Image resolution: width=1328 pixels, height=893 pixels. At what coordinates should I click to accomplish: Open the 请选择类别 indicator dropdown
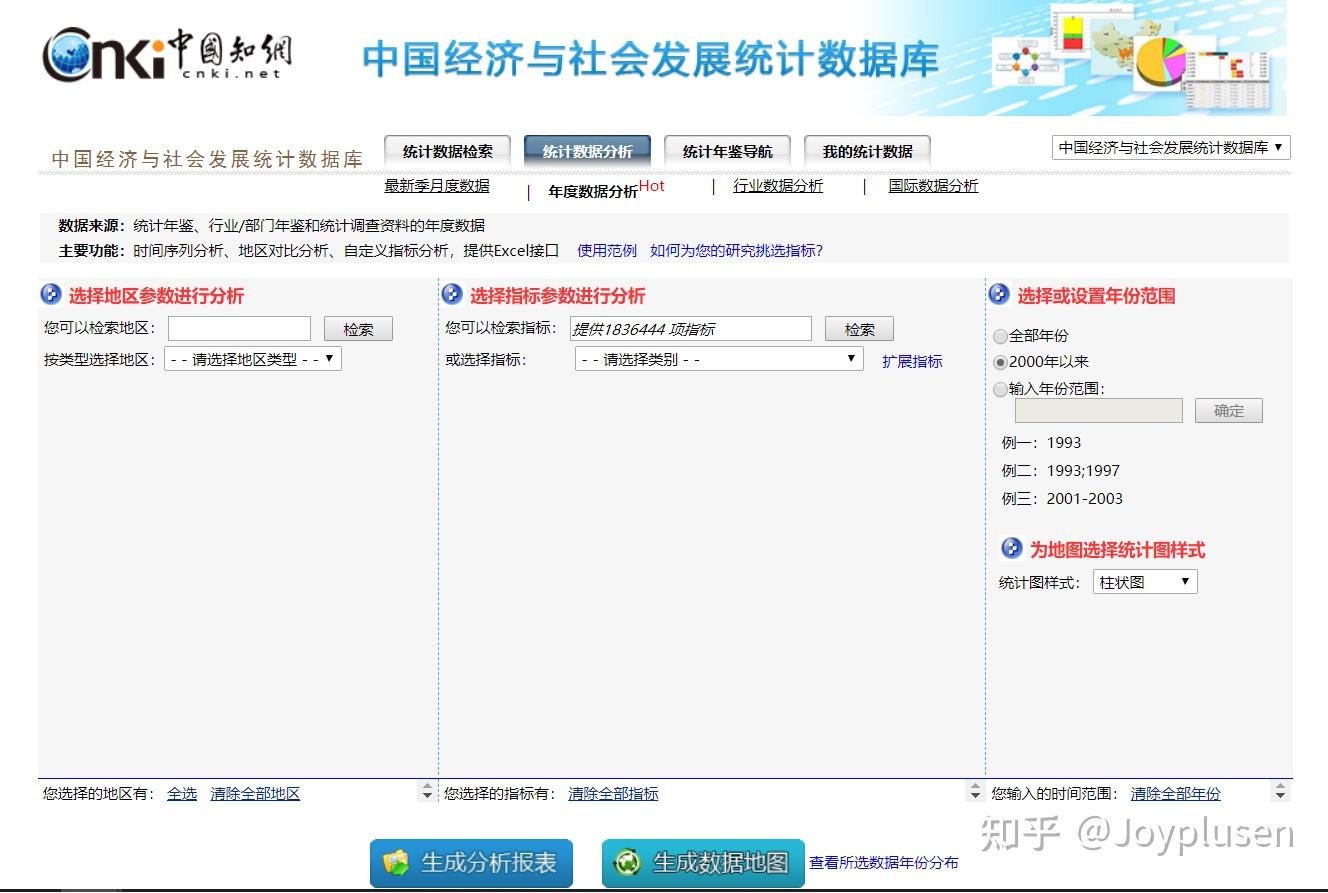719,359
